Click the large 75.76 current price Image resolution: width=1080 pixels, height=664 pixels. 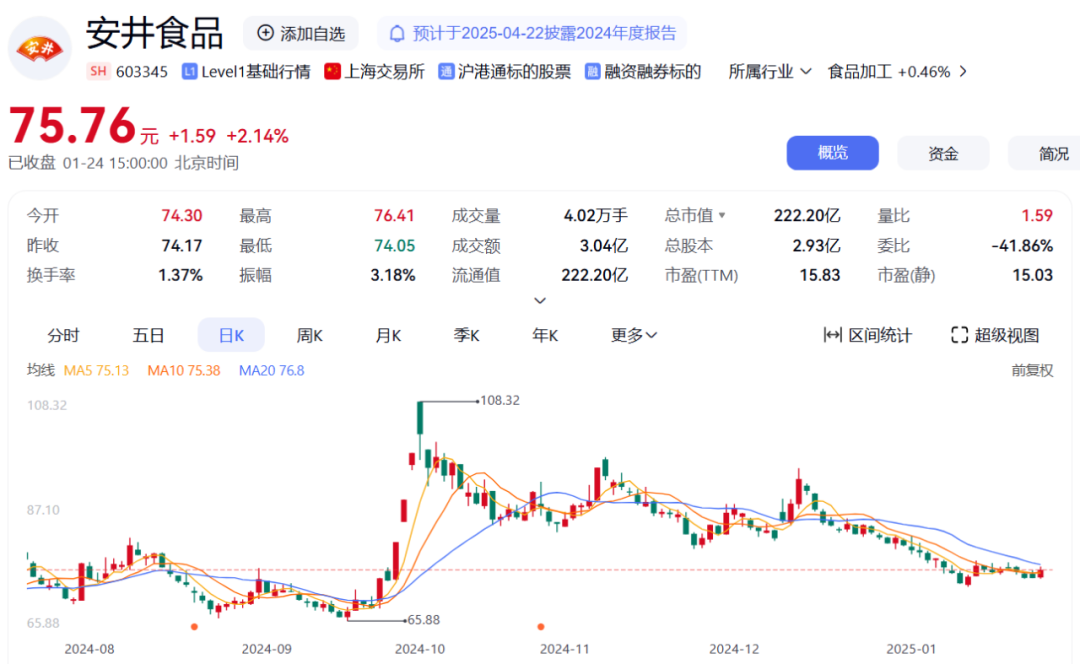coord(72,126)
